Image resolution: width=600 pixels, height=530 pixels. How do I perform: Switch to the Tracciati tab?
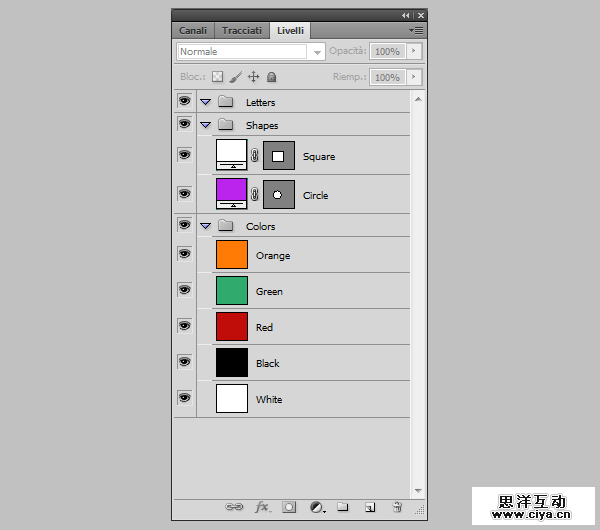(242, 30)
